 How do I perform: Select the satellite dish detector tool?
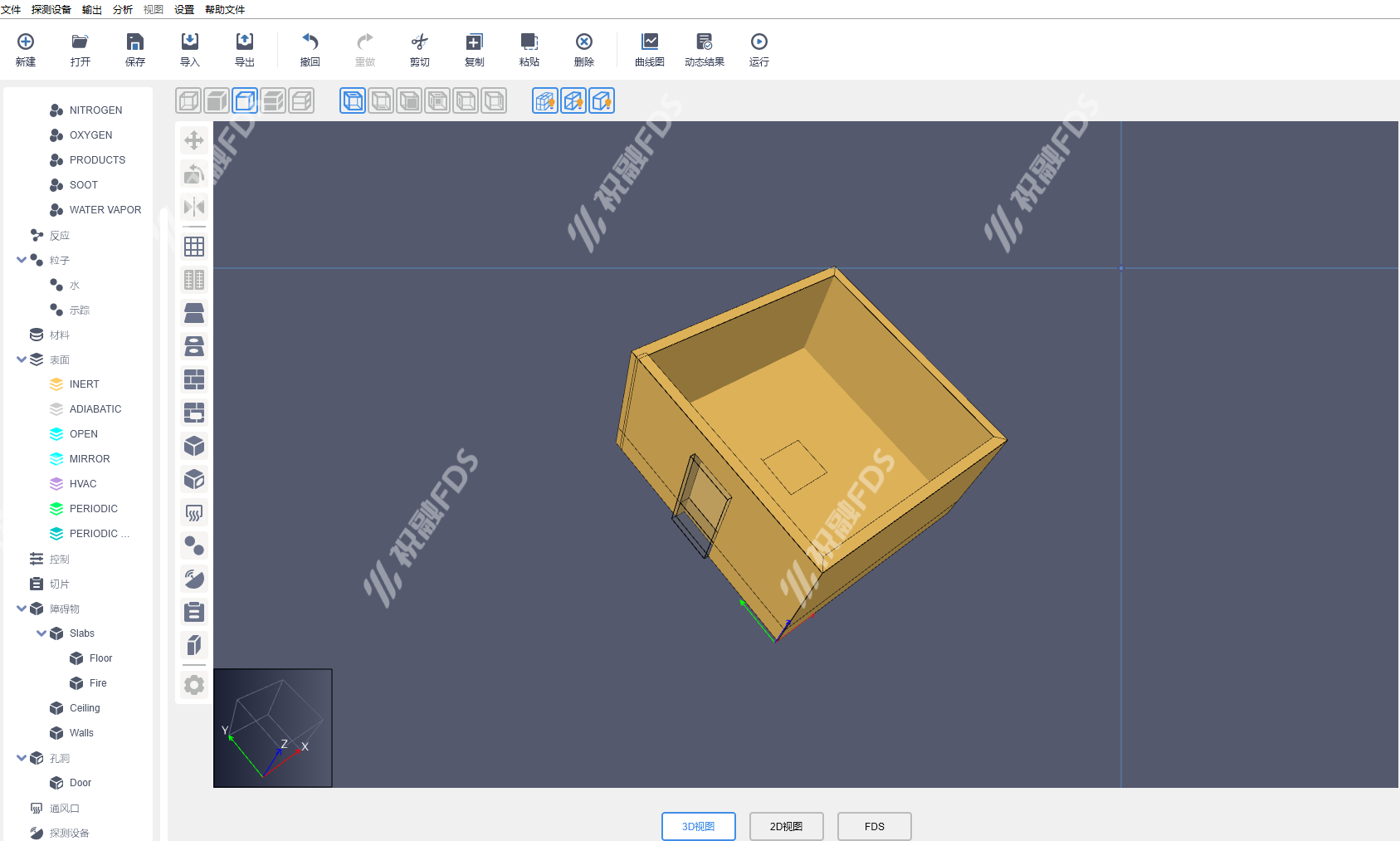(x=194, y=579)
